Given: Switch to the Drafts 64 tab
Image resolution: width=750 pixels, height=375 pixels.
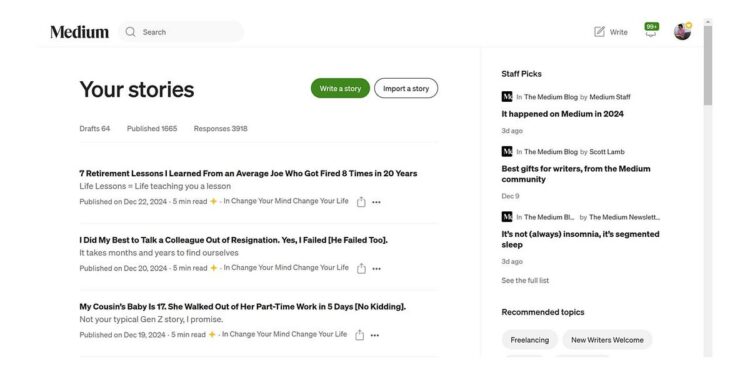Looking at the screenshot, I should (x=95, y=128).
